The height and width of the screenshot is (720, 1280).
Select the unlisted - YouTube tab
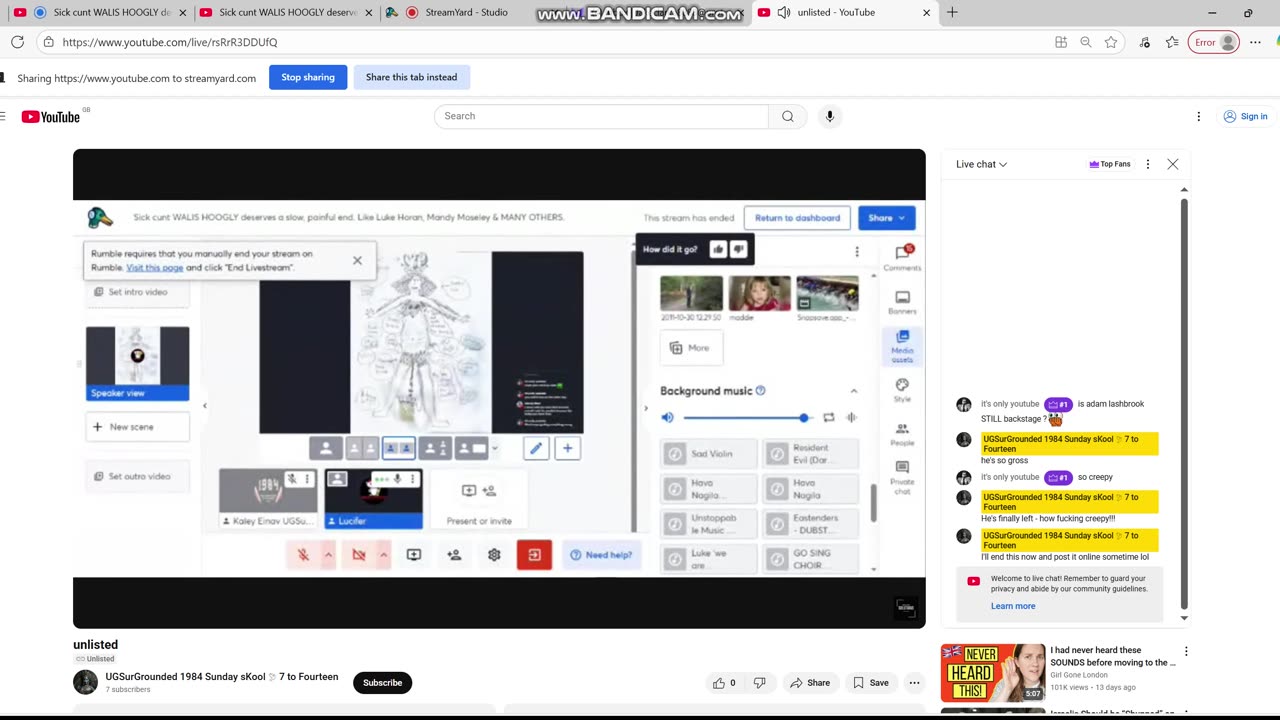tap(836, 13)
